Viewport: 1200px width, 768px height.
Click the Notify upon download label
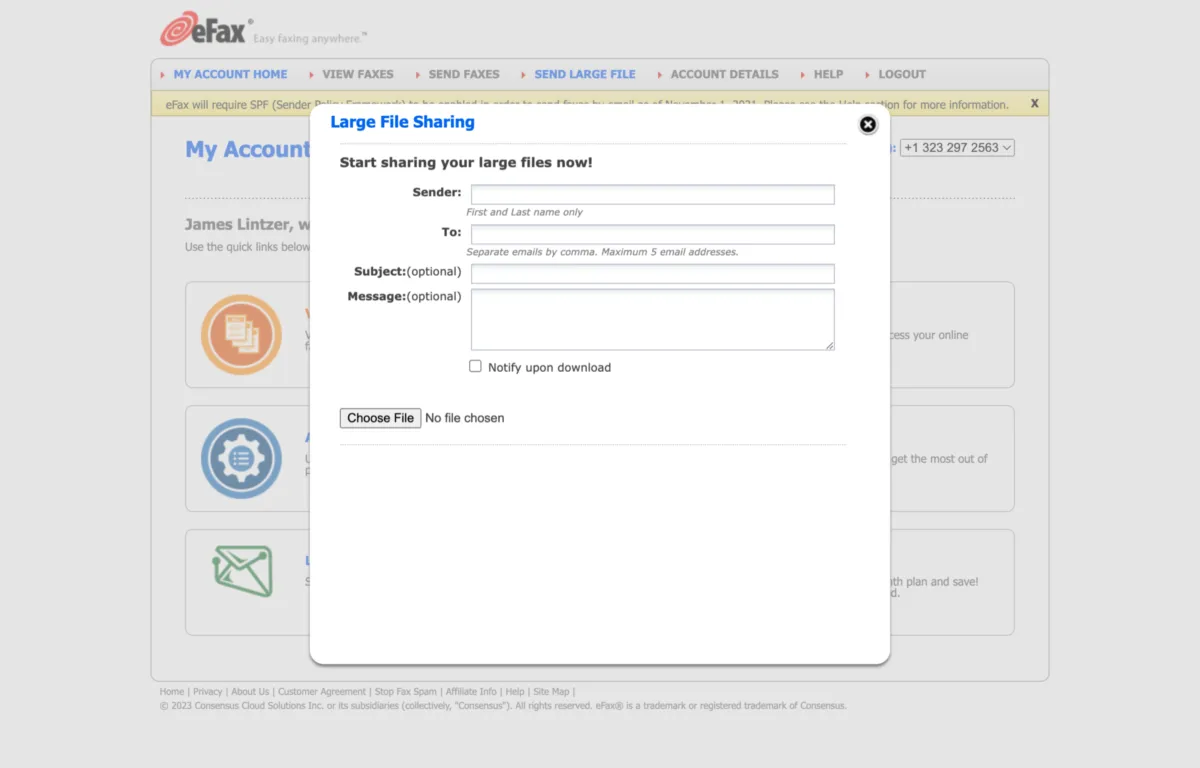[x=549, y=367]
